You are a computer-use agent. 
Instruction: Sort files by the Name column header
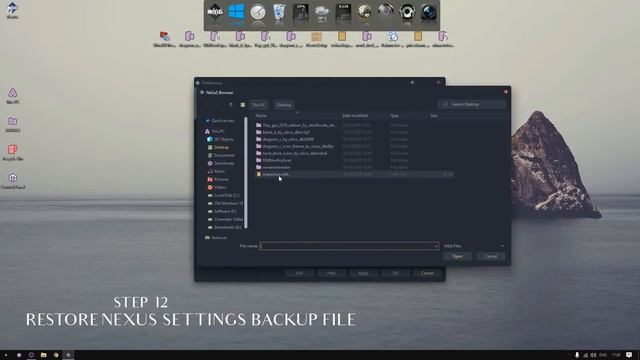pyautogui.click(x=261, y=116)
